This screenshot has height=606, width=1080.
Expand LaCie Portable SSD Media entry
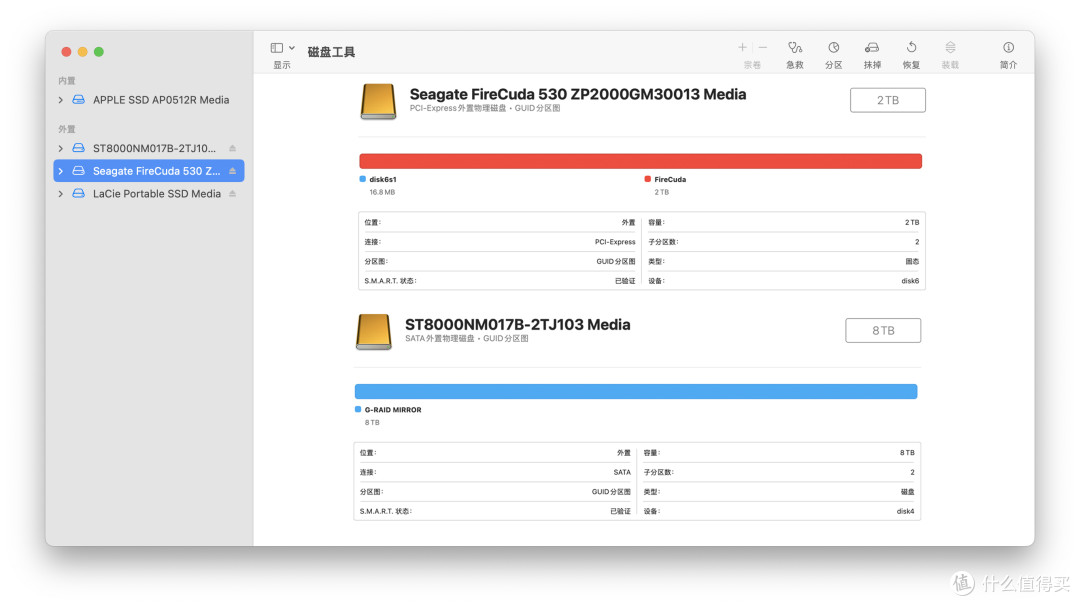click(61, 194)
